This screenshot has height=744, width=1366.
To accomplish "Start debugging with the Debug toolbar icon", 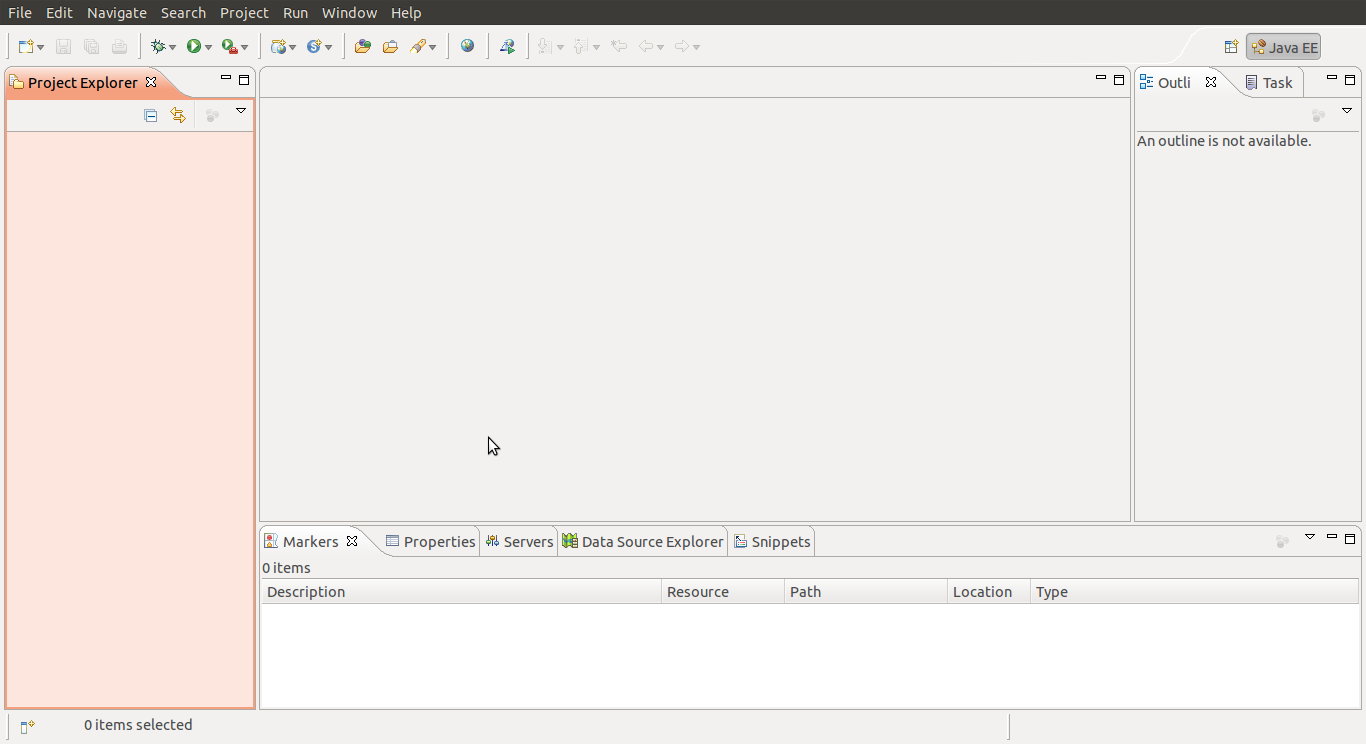I will (158, 46).
